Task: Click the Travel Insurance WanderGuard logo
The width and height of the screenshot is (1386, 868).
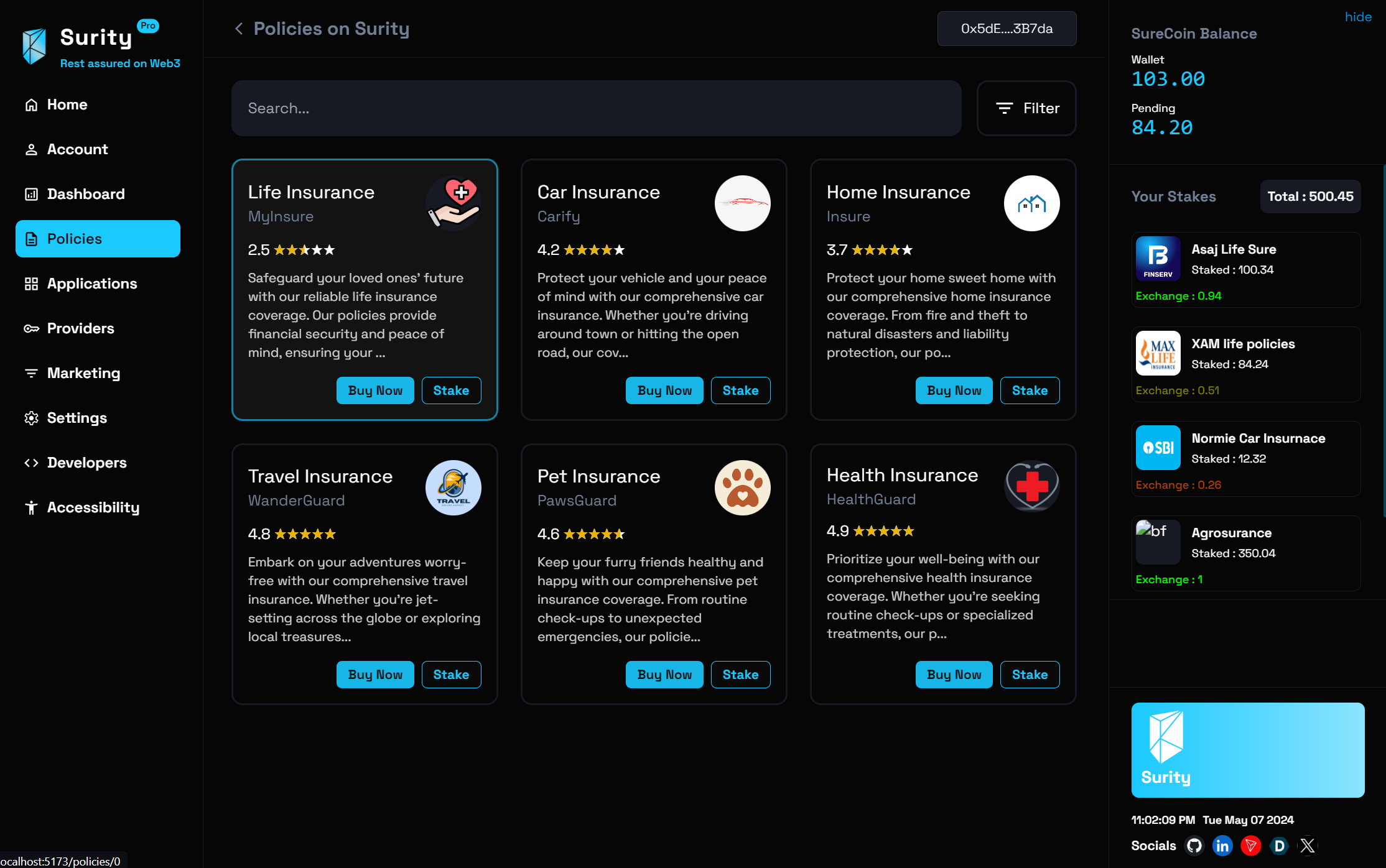Action: pos(453,487)
